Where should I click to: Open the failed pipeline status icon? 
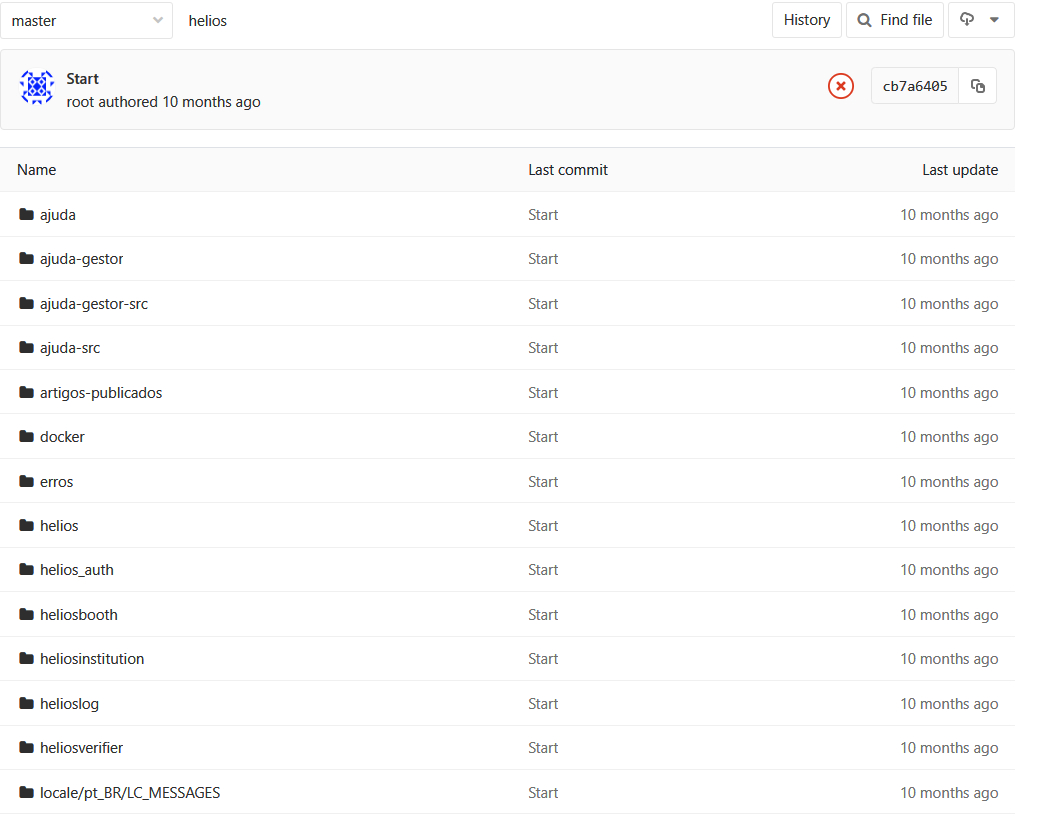click(x=841, y=86)
